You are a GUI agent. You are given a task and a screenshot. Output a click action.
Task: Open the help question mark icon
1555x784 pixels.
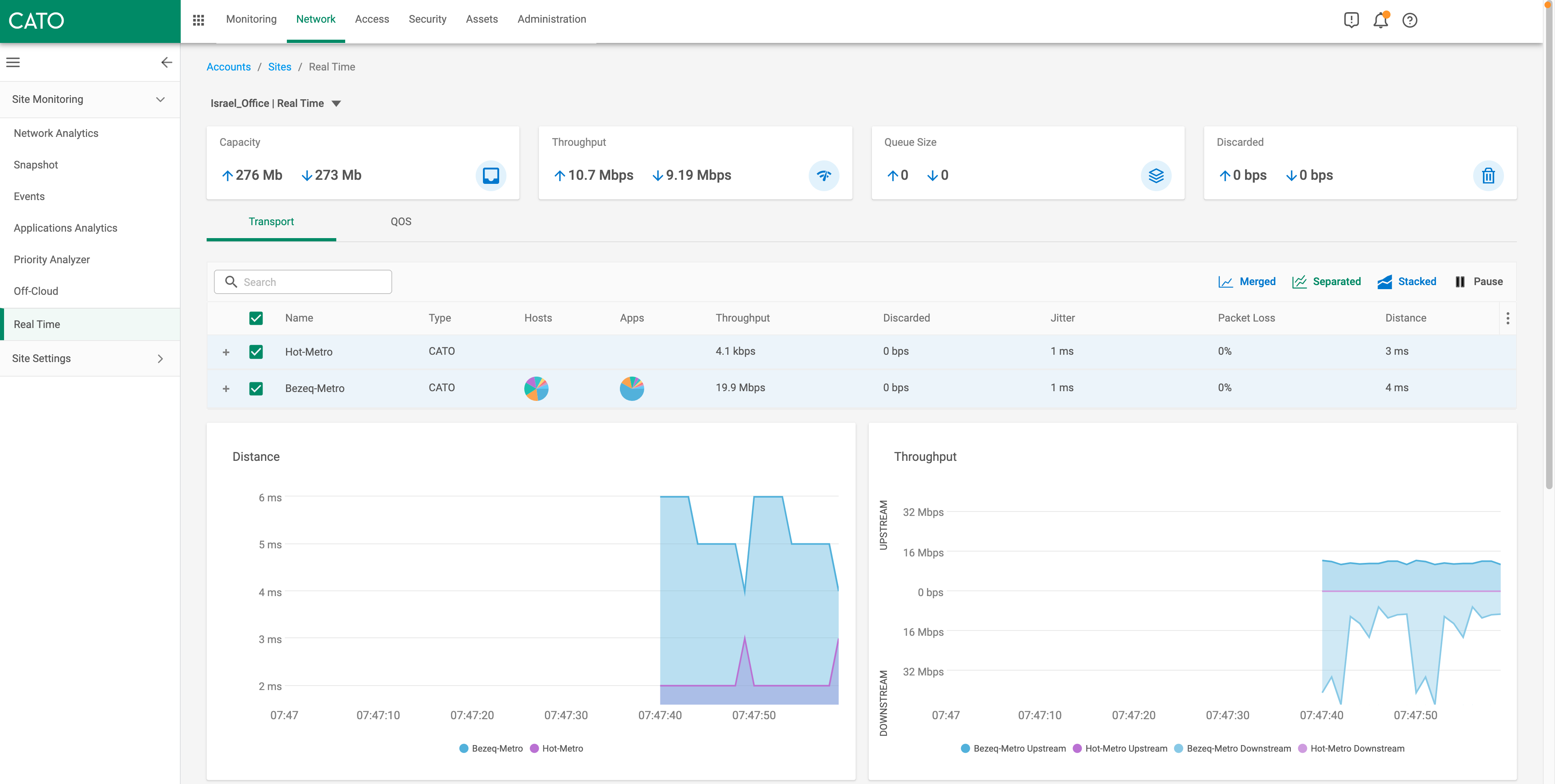(1410, 20)
